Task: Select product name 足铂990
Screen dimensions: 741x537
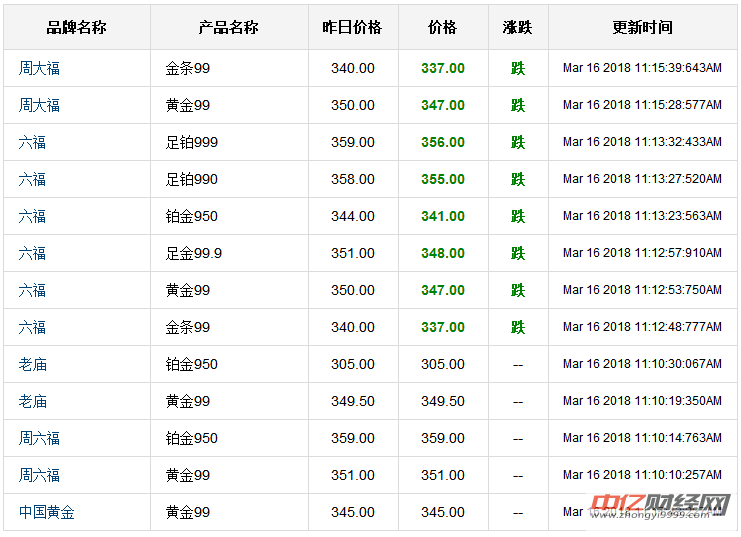Action: [x=191, y=180]
